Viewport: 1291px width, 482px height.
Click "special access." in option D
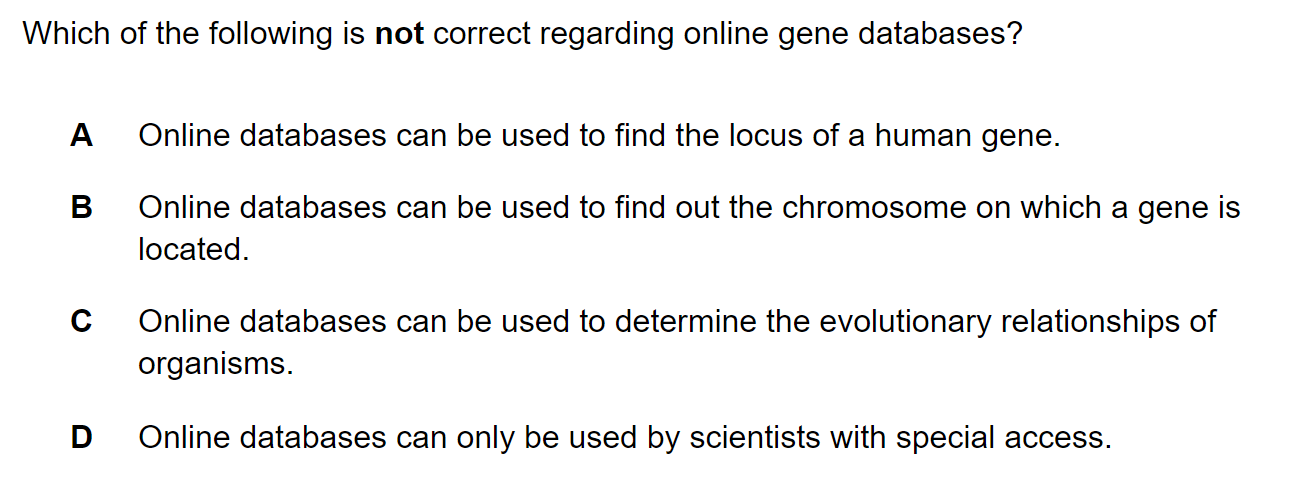(1004, 437)
